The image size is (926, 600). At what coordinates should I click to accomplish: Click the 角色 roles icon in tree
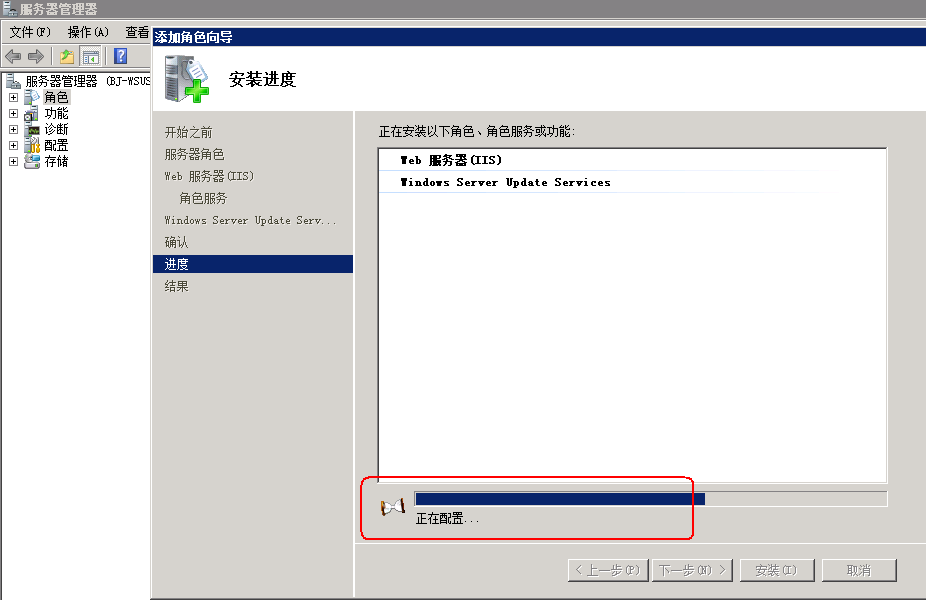[x=32, y=97]
